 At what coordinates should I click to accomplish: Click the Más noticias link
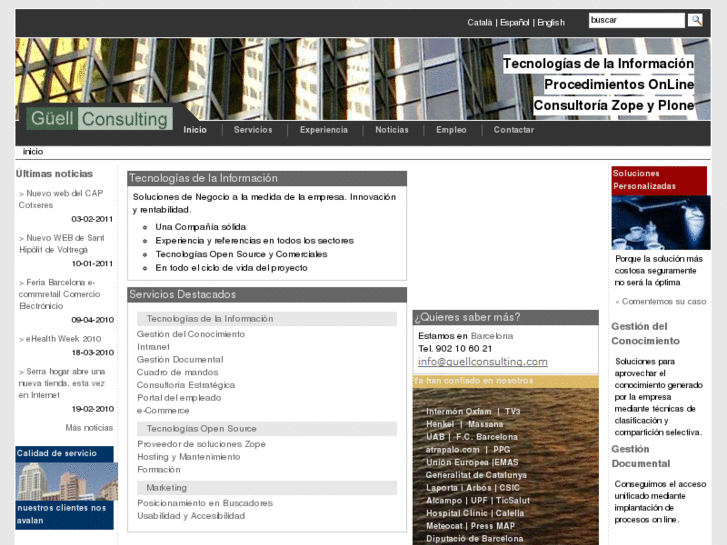tap(89, 428)
